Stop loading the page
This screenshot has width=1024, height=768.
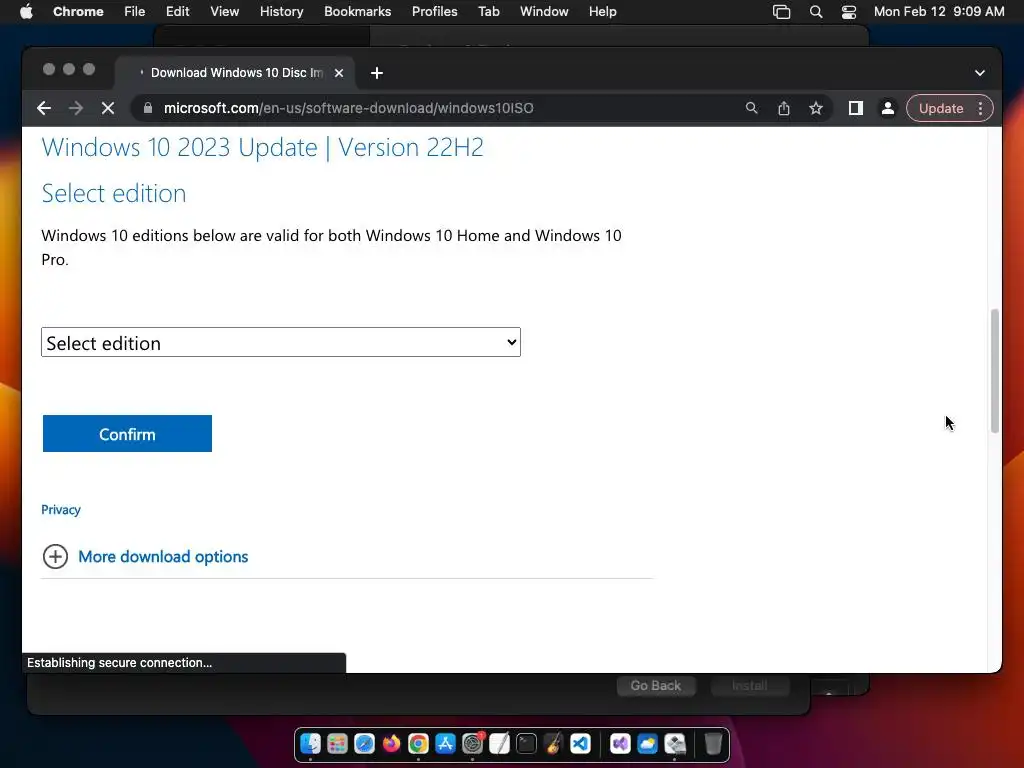tap(108, 108)
